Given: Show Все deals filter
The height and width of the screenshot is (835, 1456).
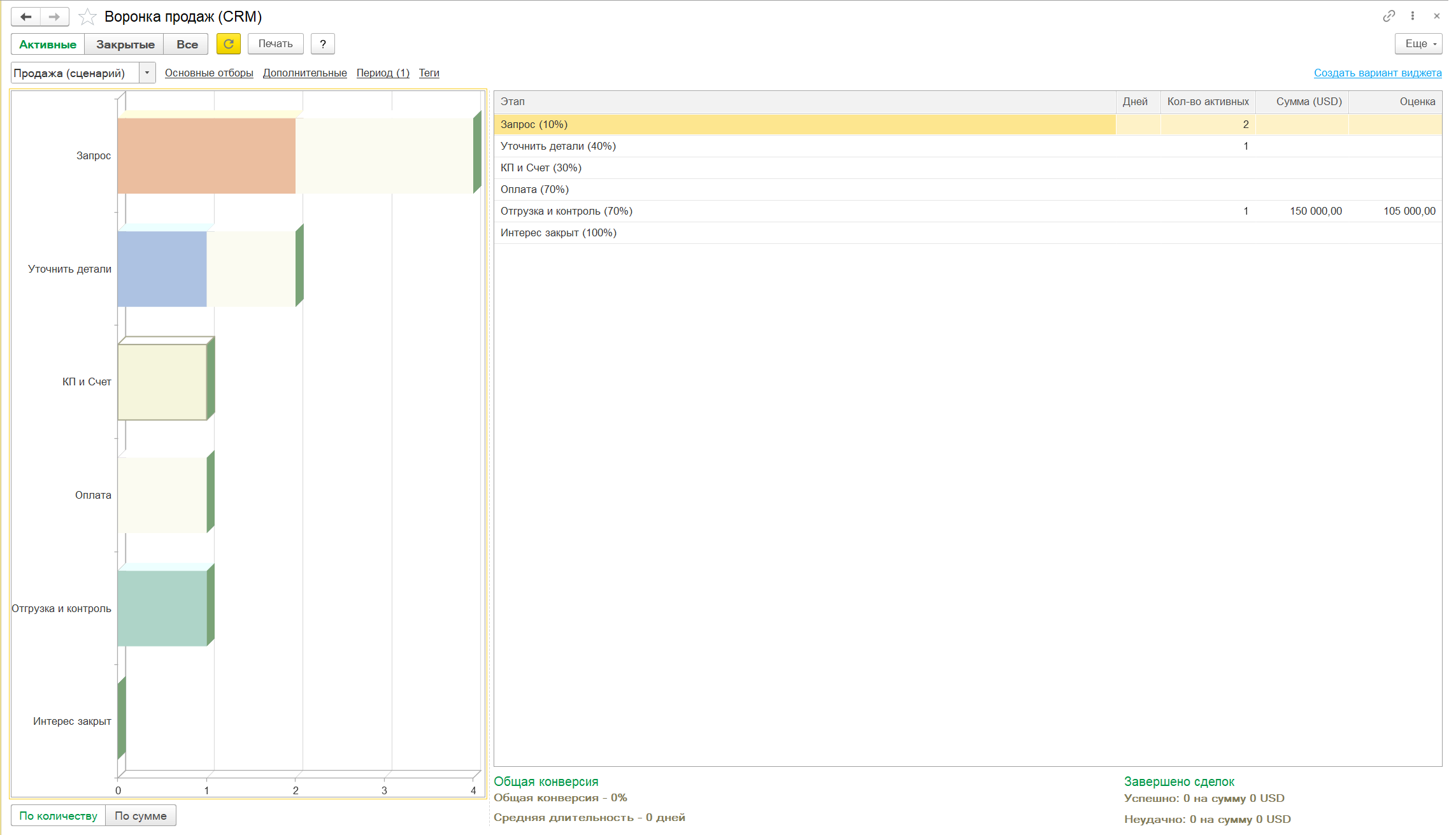Looking at the screenshot, I should point(187,44).
